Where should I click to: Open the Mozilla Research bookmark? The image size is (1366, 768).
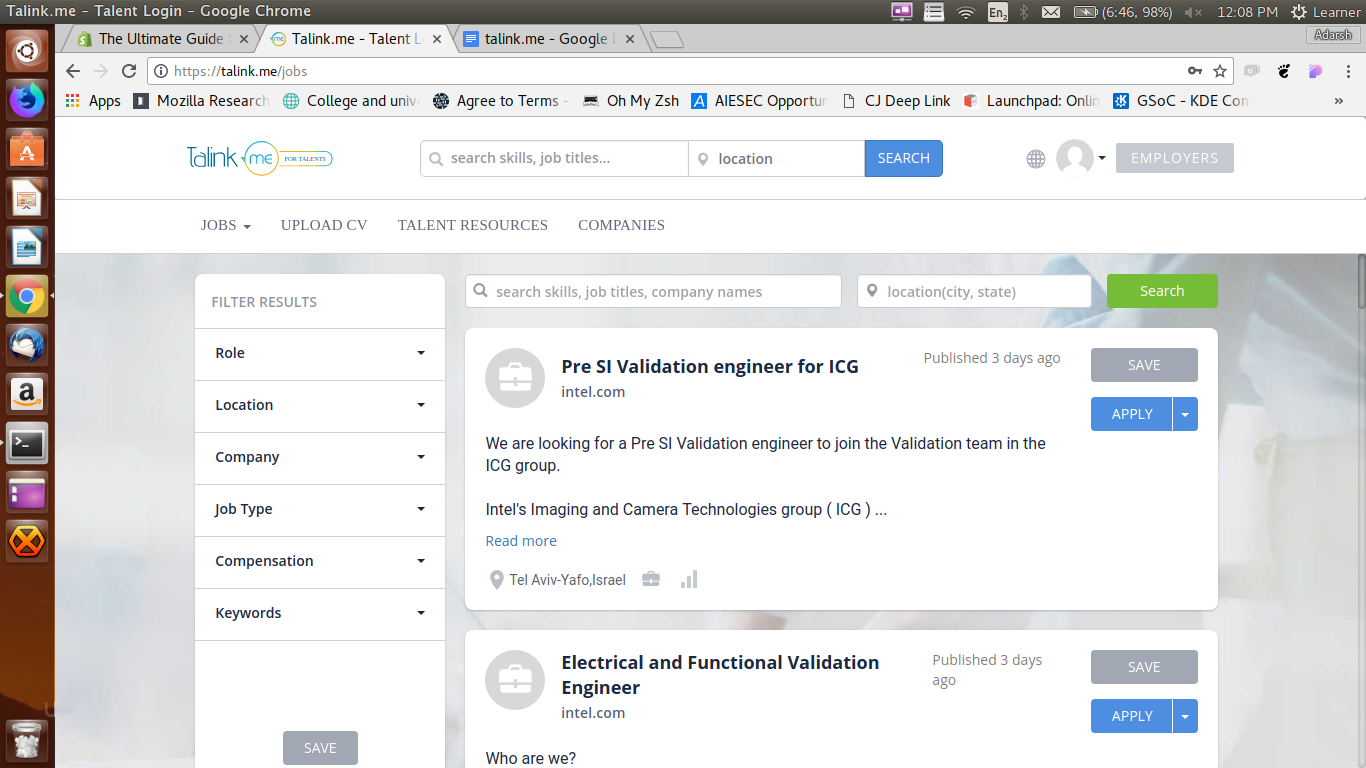201,101
